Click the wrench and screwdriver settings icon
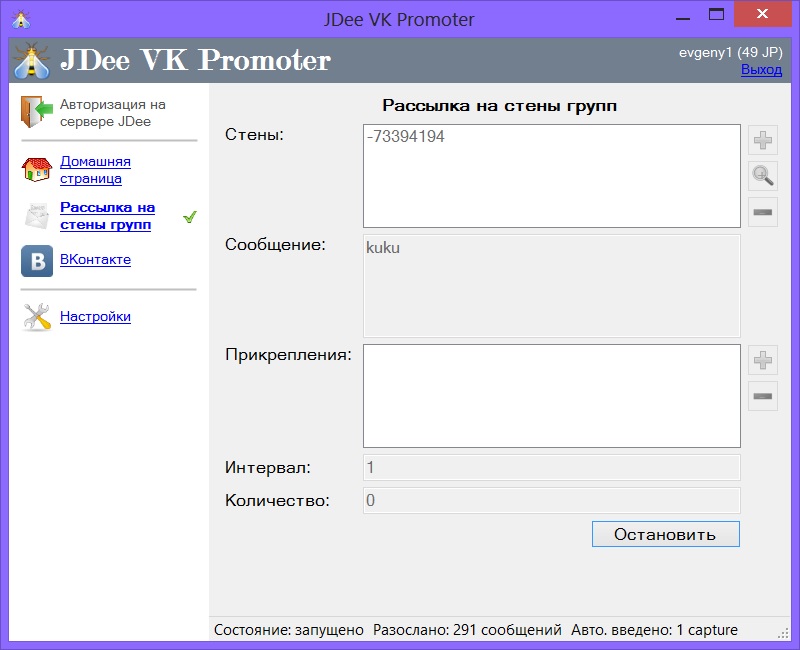 (37, 317)
